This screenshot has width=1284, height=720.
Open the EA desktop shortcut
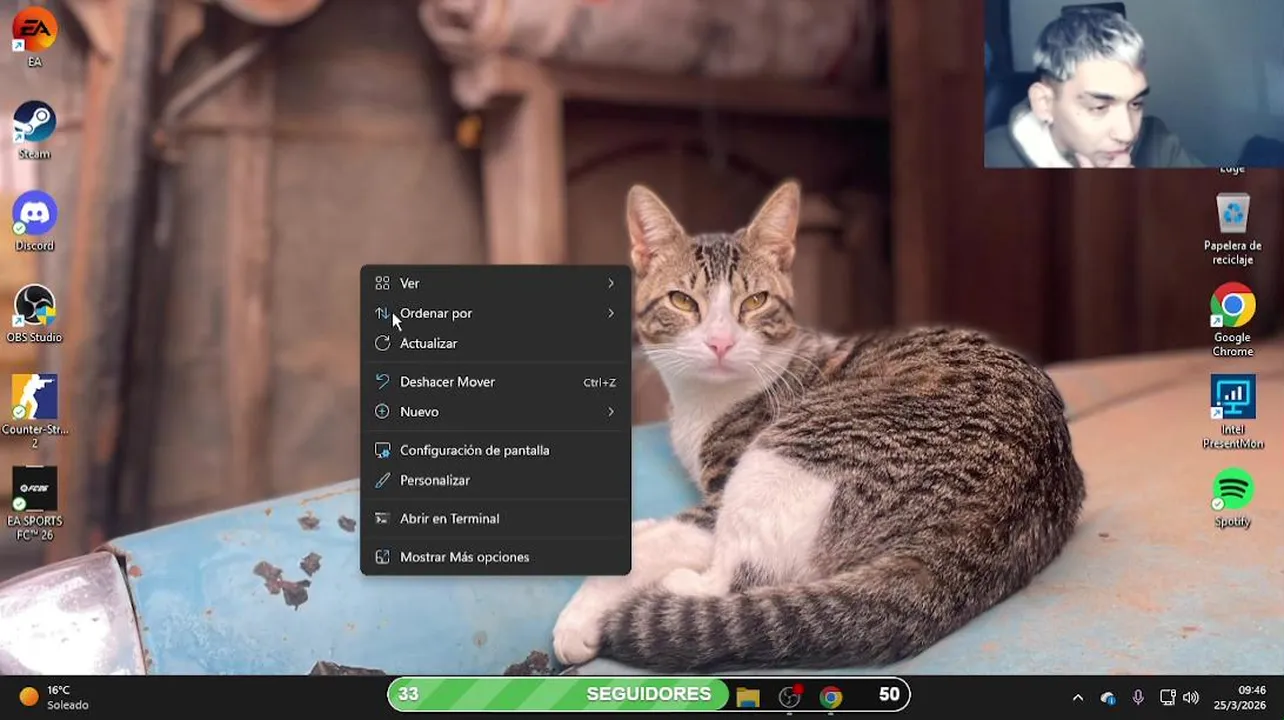34,36
